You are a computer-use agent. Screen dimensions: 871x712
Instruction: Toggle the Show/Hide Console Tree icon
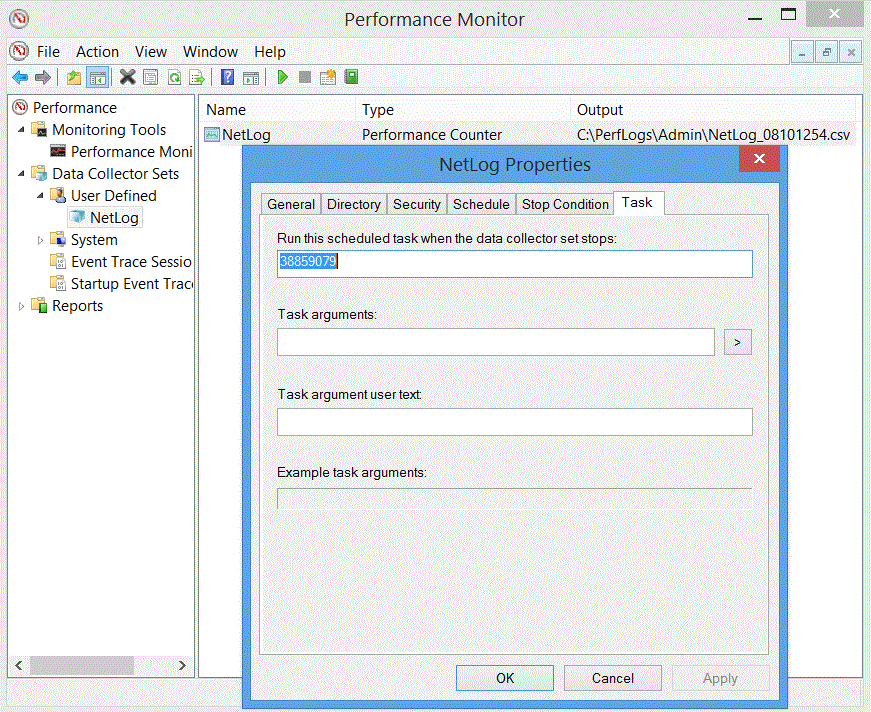pos(98,77)
